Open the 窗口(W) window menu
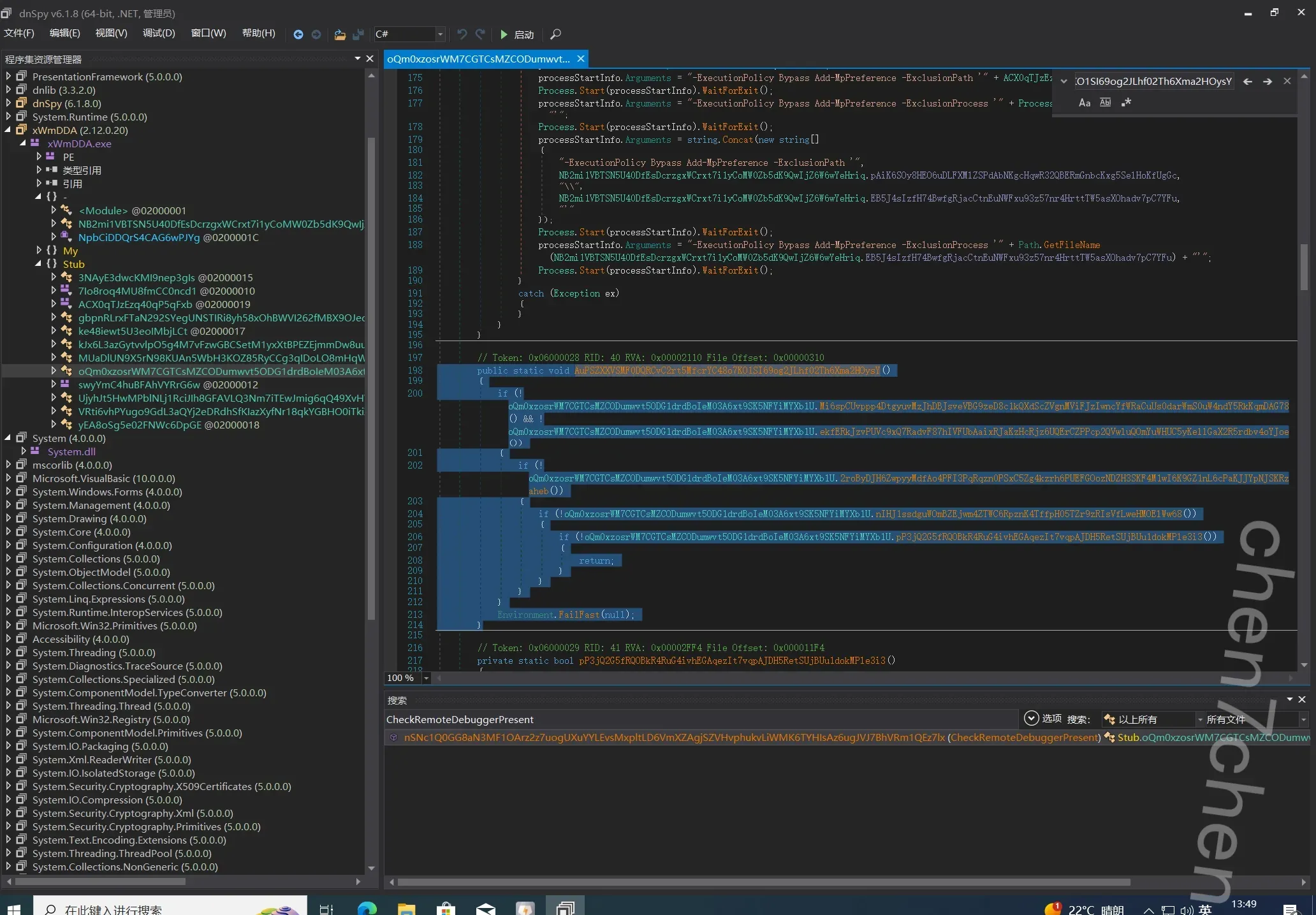Image resolution: width=1316 pixels, height=915 pixels. [208, 33]
